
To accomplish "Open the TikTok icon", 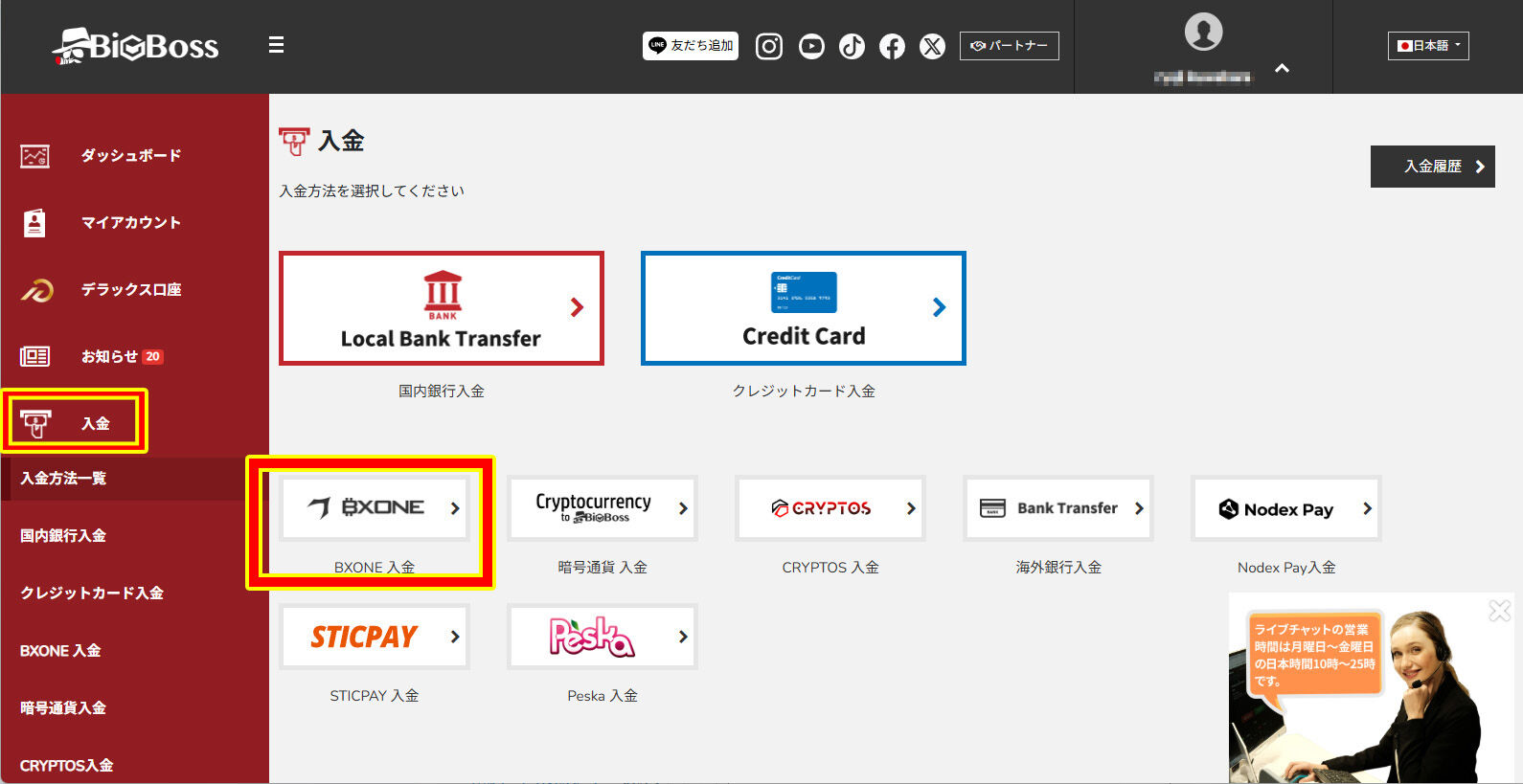I will click(x=852, y=46).
